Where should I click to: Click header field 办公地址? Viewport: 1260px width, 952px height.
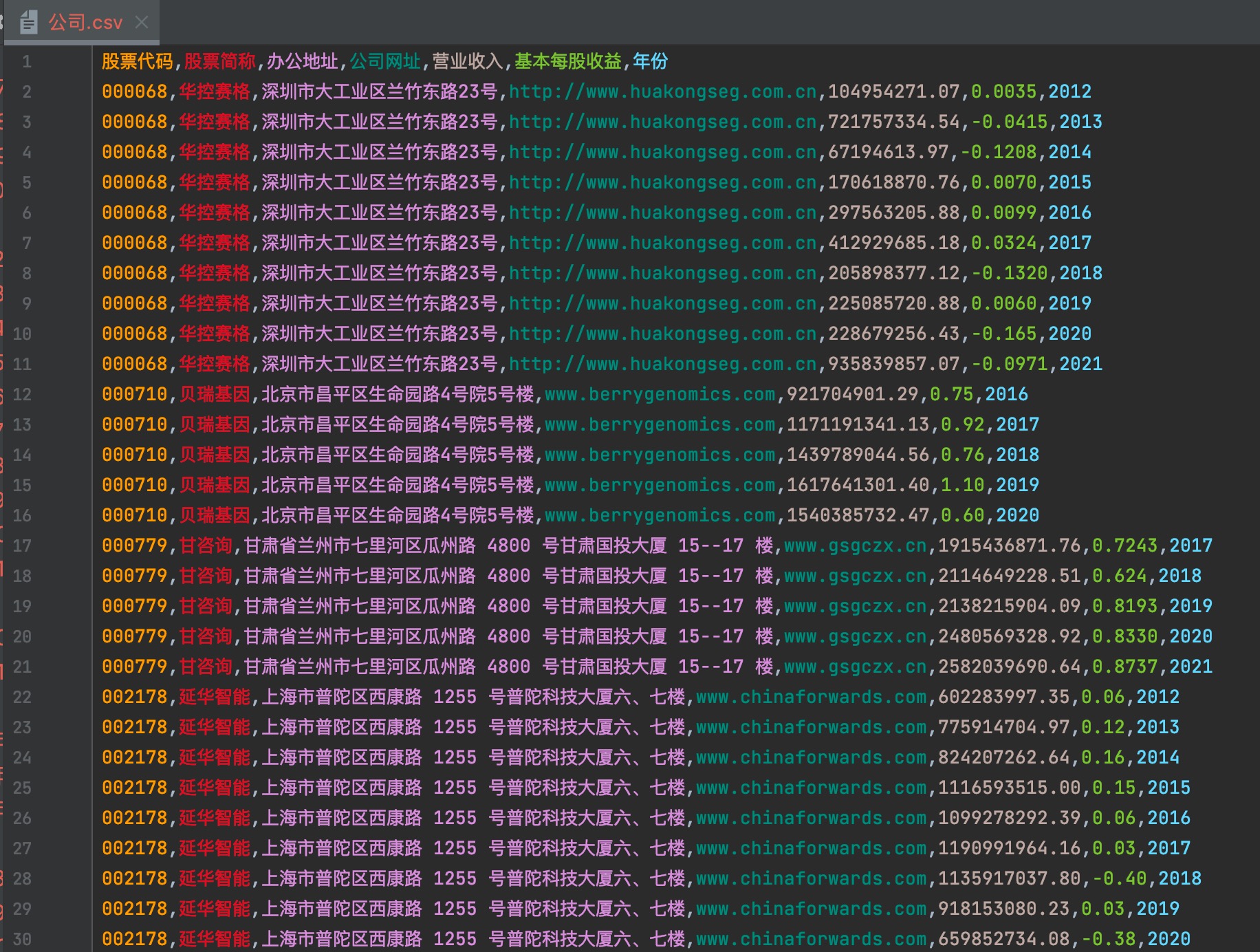[x=303, y=61]
